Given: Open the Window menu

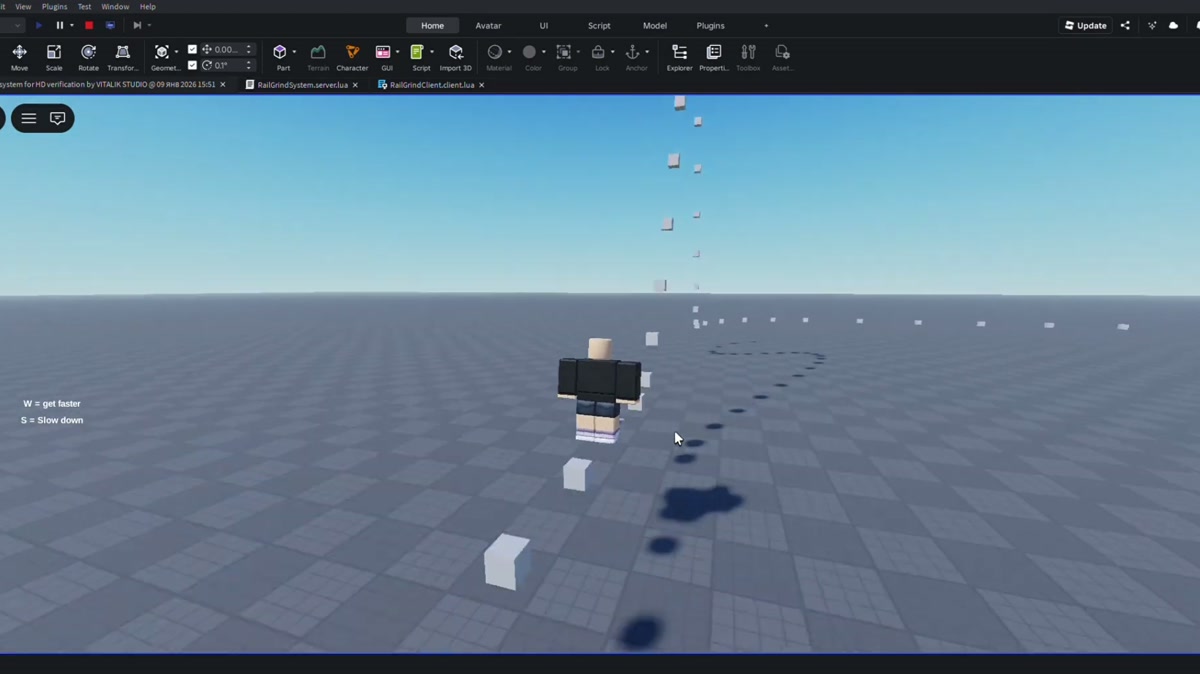Looking at the screenshot, I should pos(115,7).
